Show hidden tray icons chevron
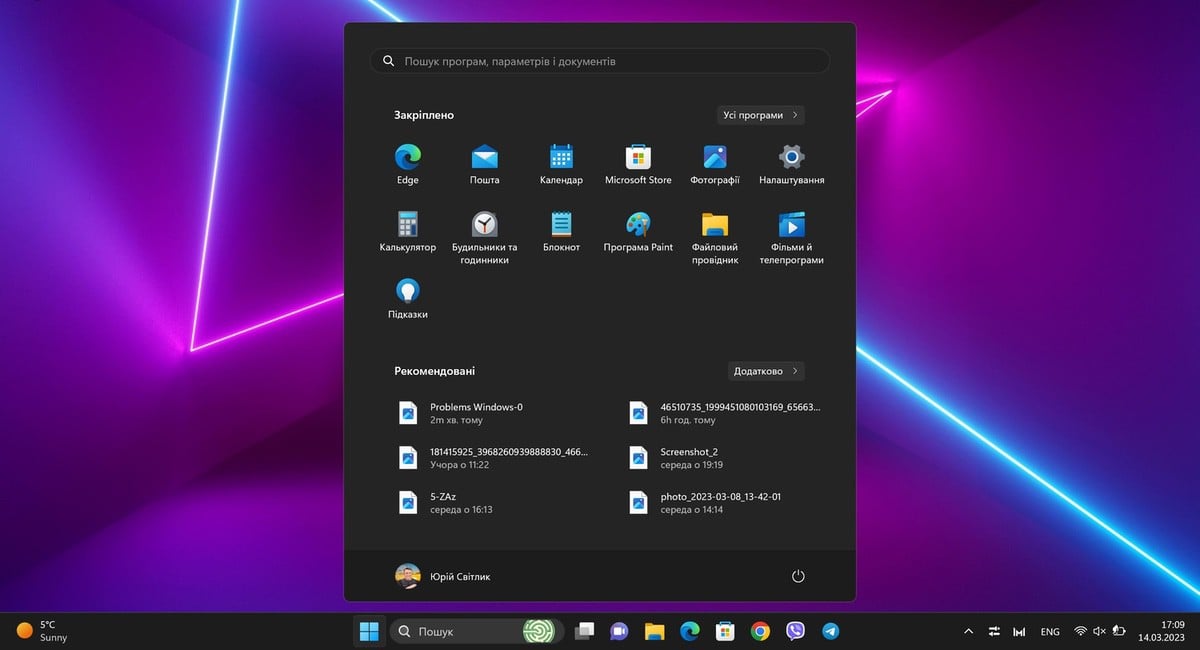The width and height of the screenshot is (1200, 650). (968, 631)
